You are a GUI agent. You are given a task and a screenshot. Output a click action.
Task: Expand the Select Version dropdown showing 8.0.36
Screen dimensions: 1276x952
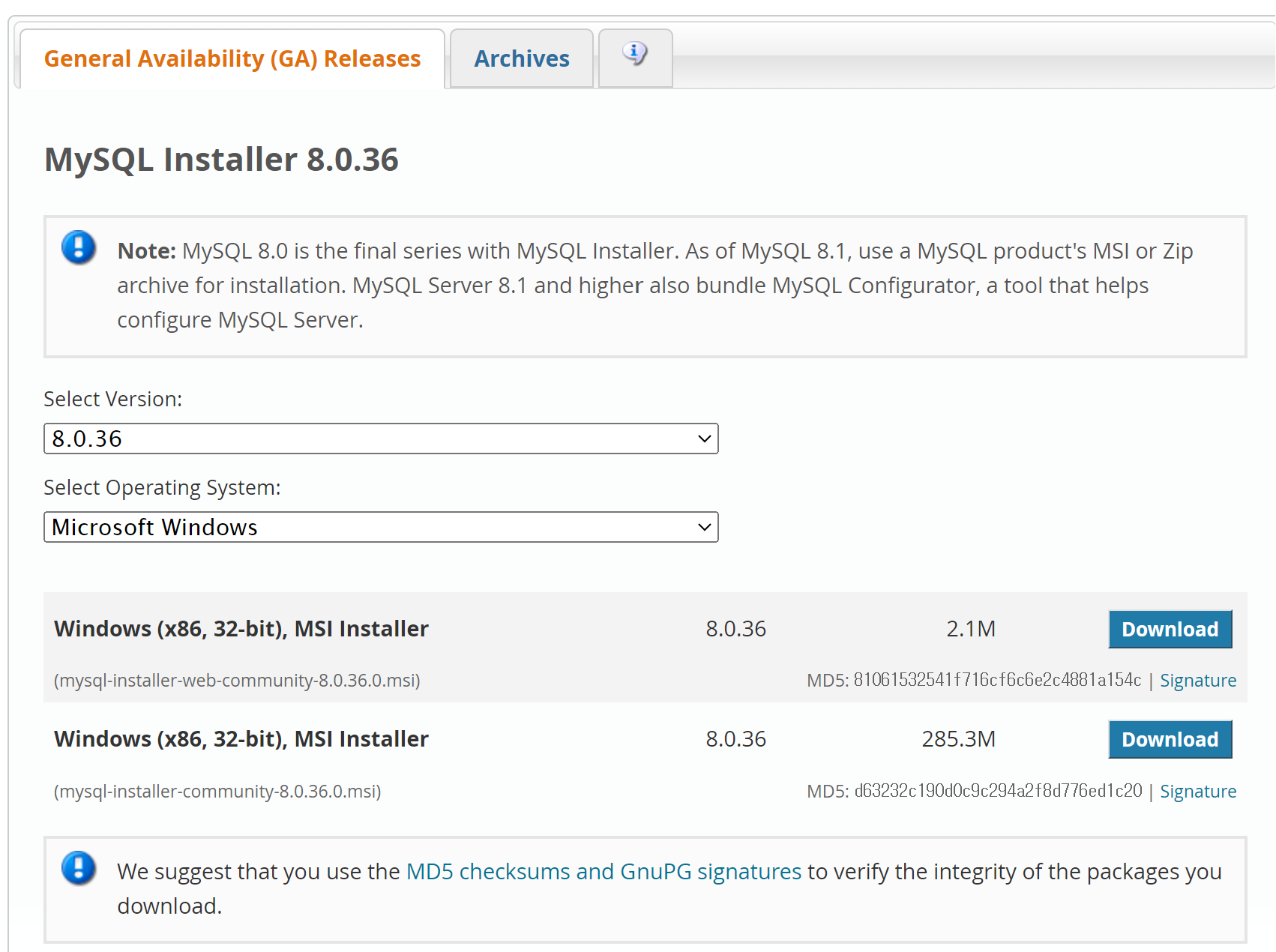(381, 439)
